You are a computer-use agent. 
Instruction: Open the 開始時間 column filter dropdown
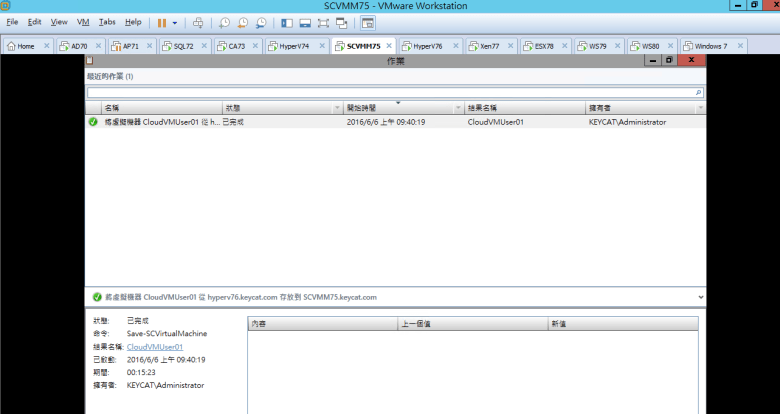[458, 107]
